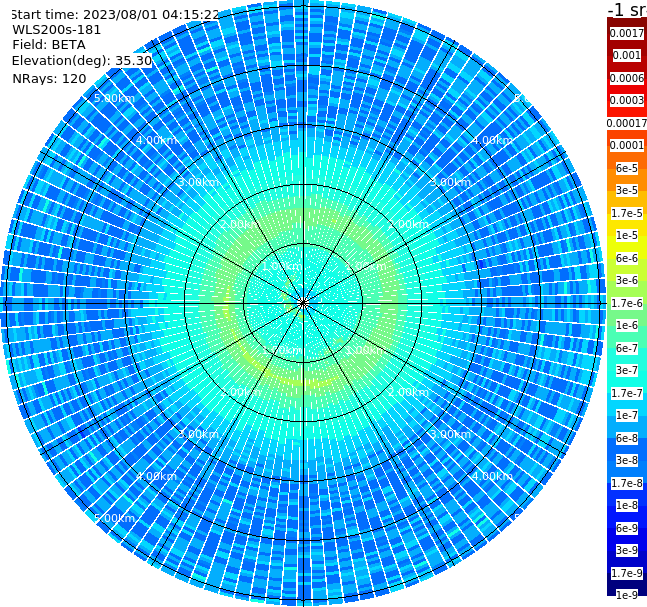
Task: Select the 1.7e-5 colorbar label
Action: (x=627, y=213)
